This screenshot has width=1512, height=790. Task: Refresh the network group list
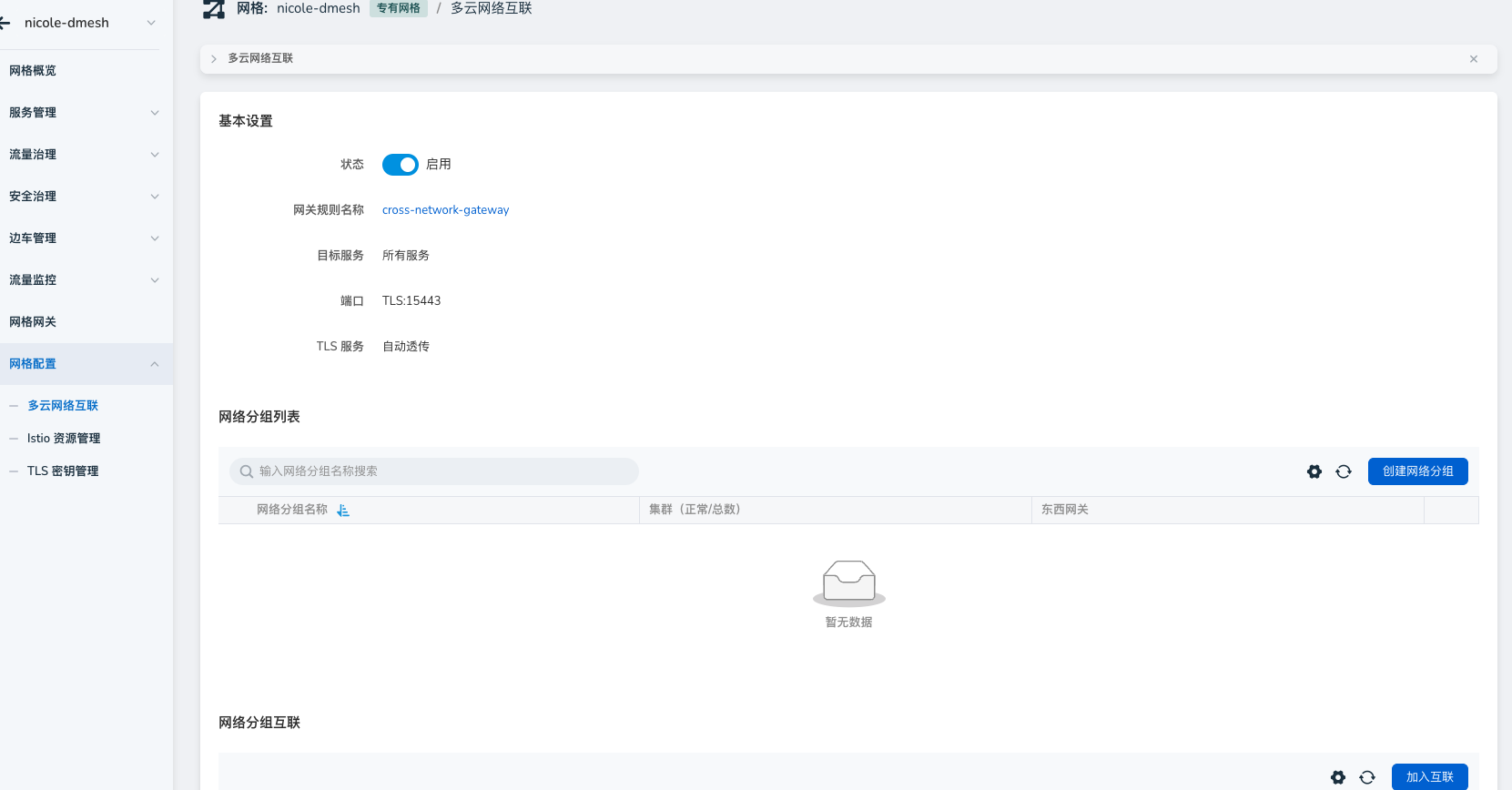coord(1343,471)
